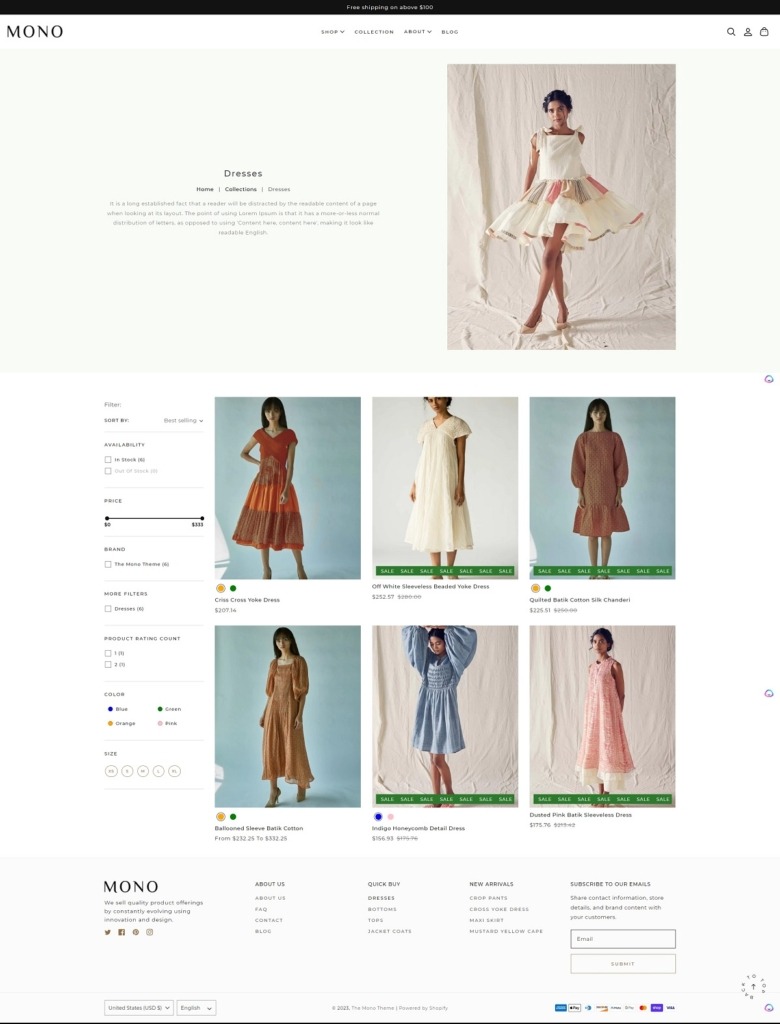Image resolution: width=780 pixels, height=1024 pixels.
Task: Select the Orange color filter swatch
Action: [x=111, y=723]
